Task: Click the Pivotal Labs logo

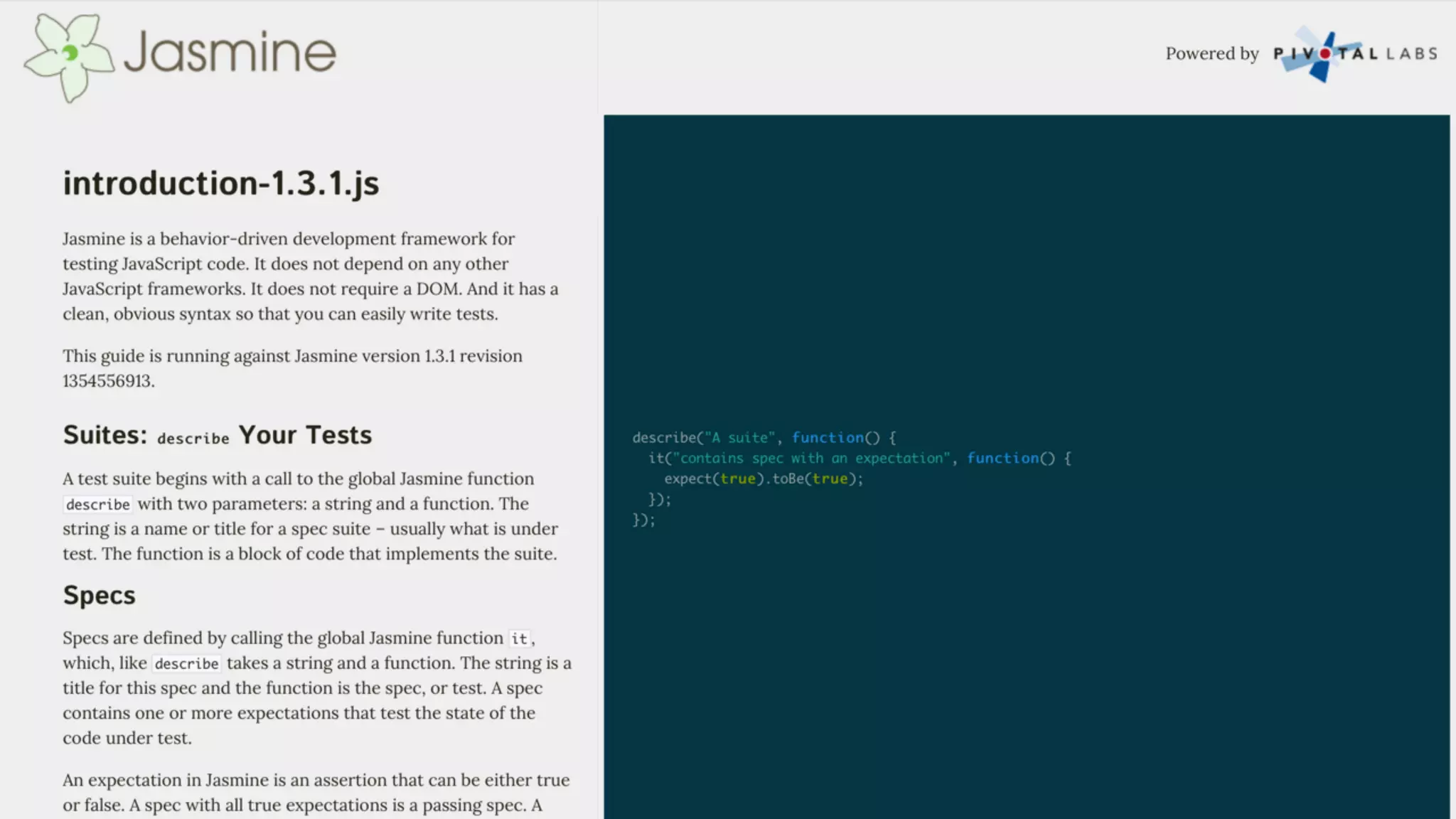Action: coord(1354,54)
